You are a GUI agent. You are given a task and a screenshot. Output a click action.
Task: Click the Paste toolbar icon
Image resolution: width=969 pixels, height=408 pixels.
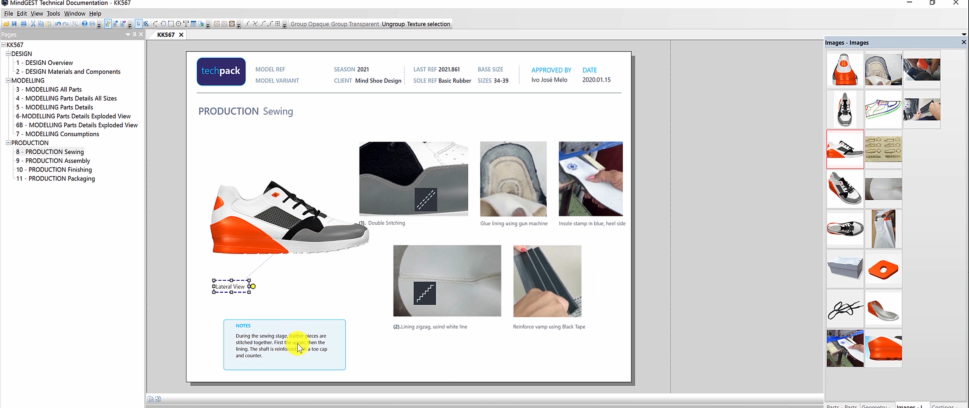coord(48,24)
